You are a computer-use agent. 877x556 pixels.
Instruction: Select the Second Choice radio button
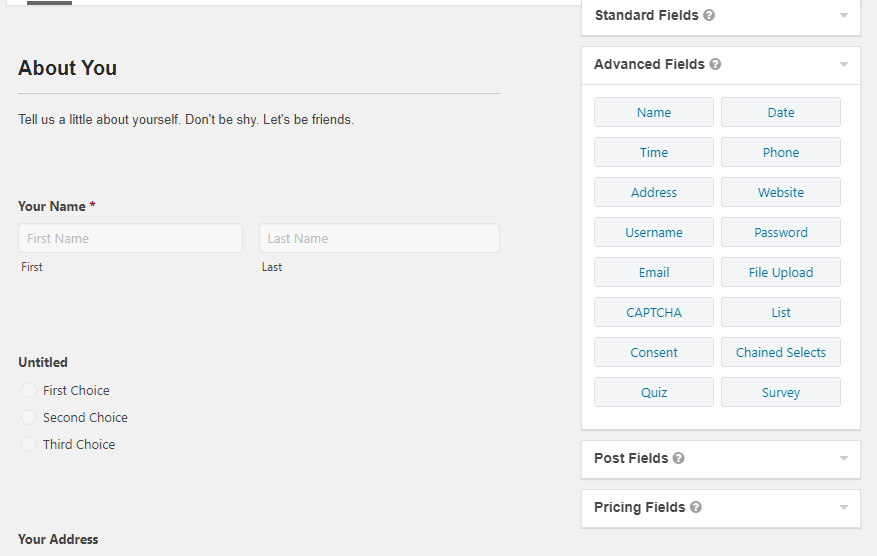[29, 418]
